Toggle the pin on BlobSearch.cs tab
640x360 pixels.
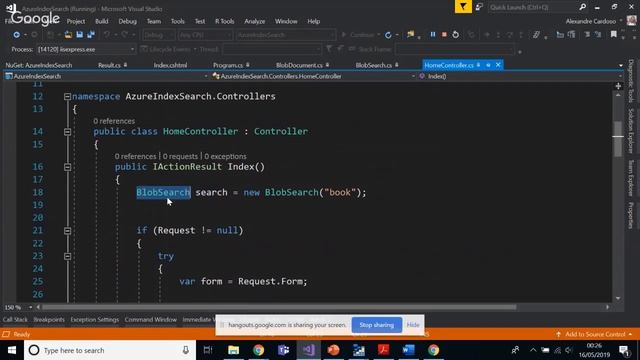[397, 65]
